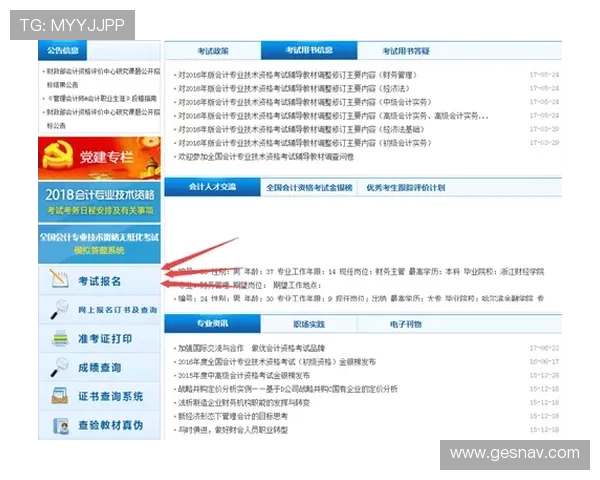Viewport: 600px width, 480px height.
Task: Click the notepad icon for 考试报名
Action: 59,279
